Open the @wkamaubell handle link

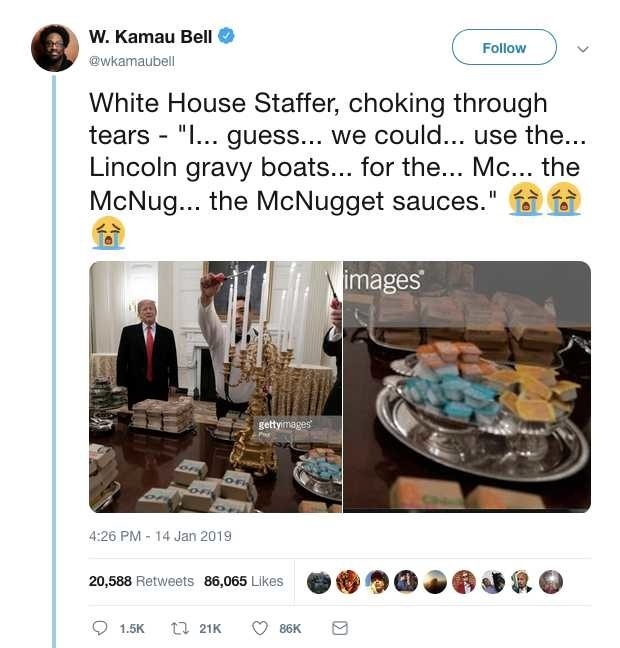click(x=132, y=61)
